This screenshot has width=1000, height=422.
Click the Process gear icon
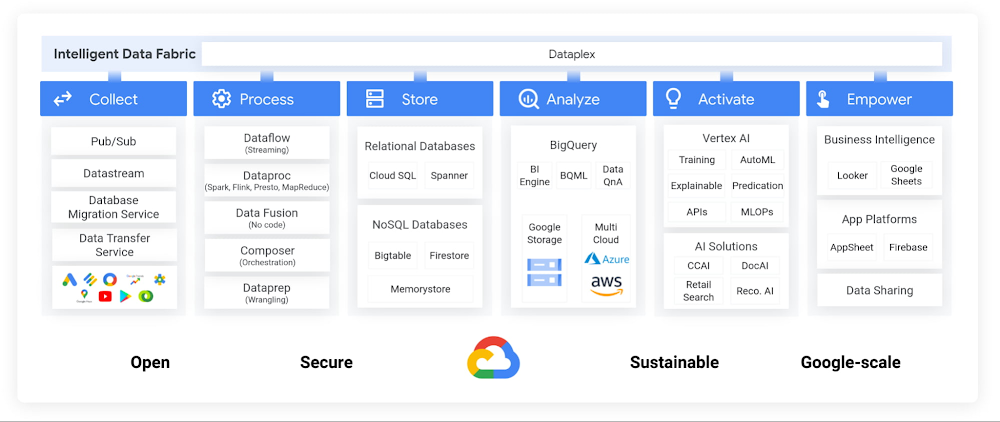point(221,99)
